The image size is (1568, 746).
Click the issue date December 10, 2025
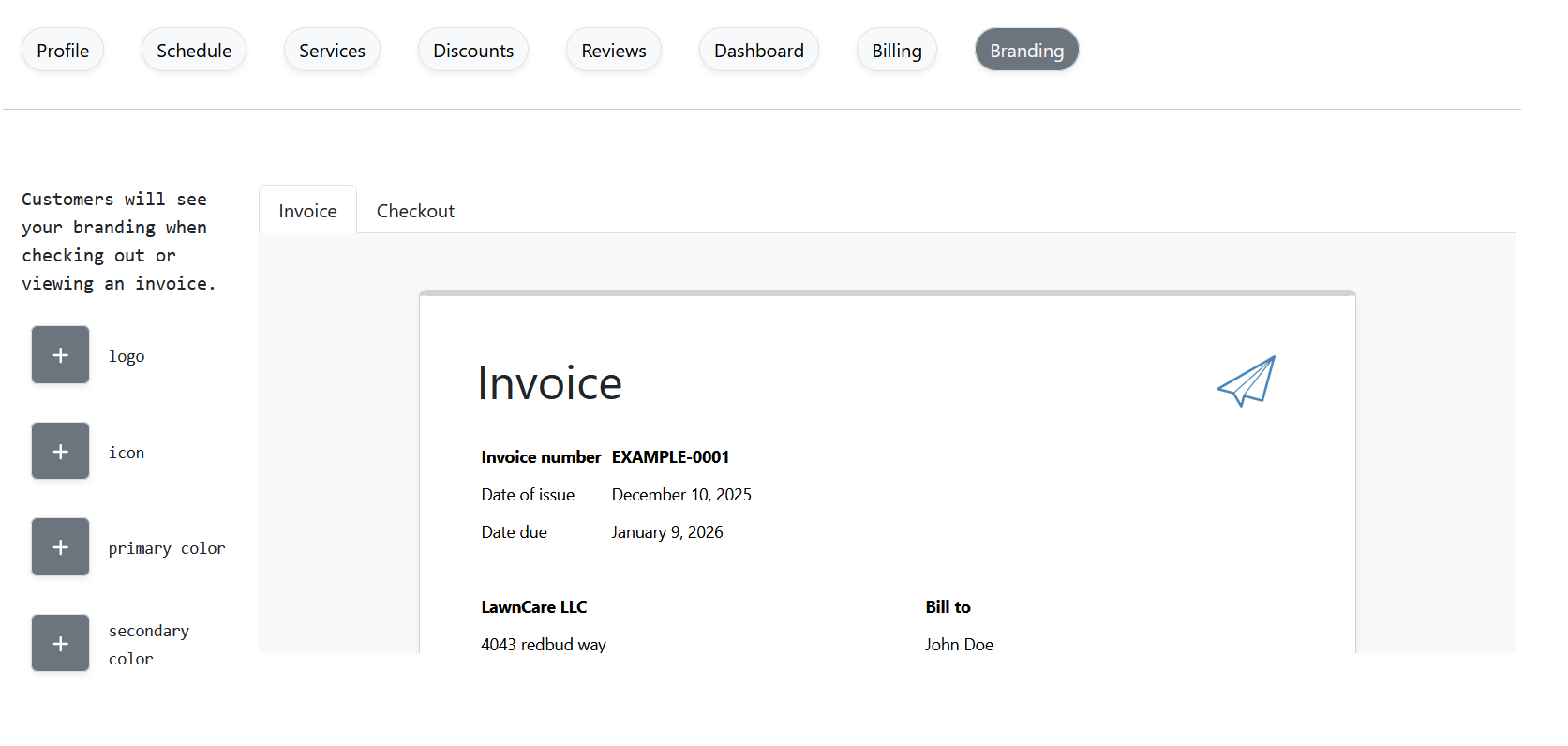681,494
